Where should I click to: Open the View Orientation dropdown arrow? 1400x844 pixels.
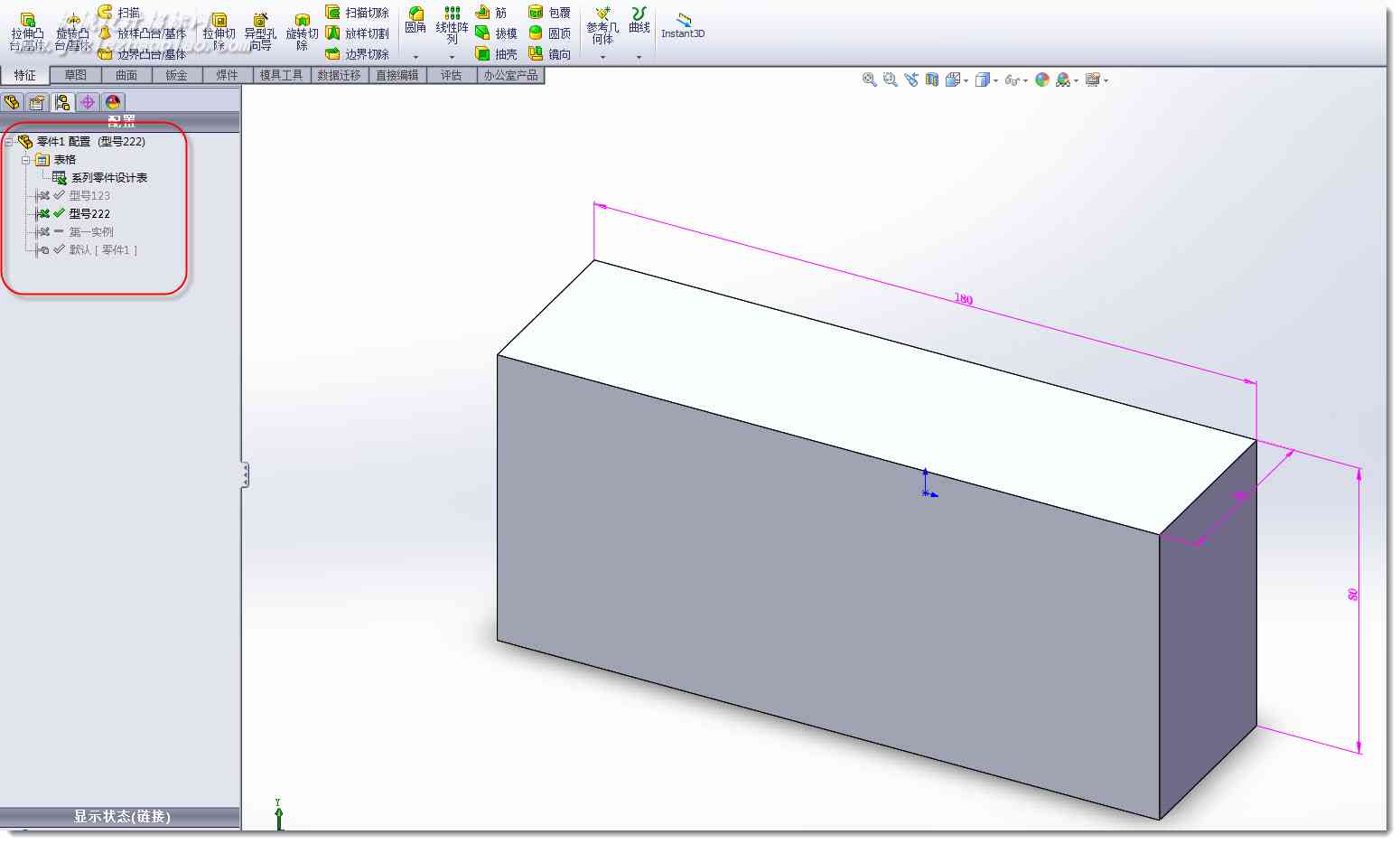[x=966, y=80]
